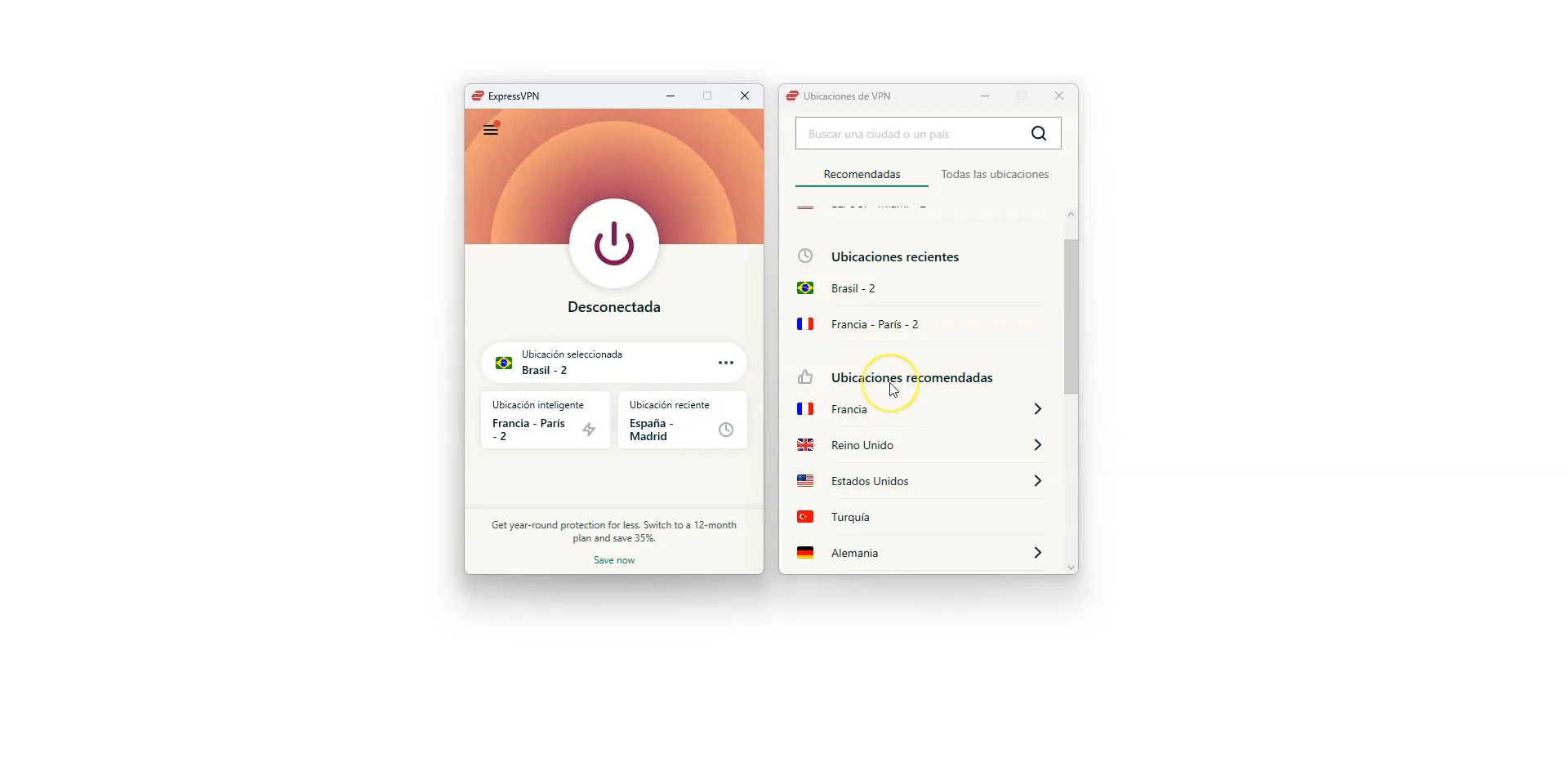
Task: Expand the Reino Unido locations chevron
Action: 1037,445
